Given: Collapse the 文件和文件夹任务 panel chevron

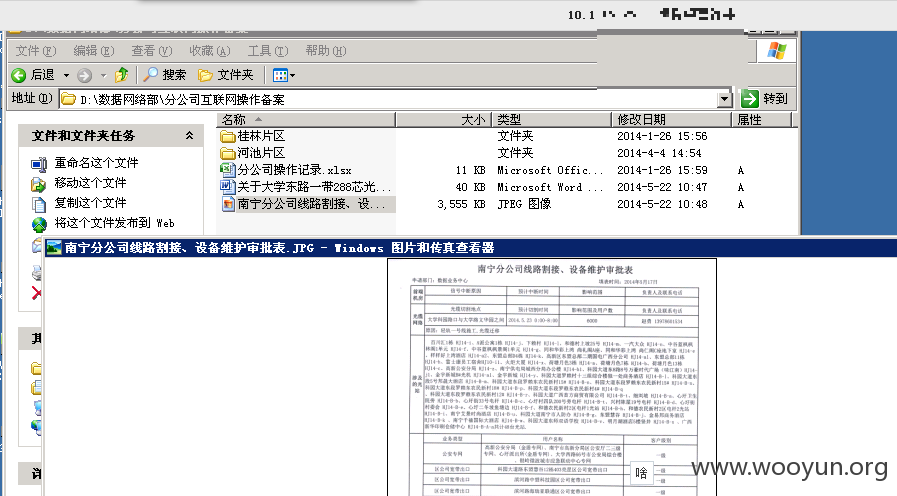Looking at the screenshot, I should [x=189, y=136].
